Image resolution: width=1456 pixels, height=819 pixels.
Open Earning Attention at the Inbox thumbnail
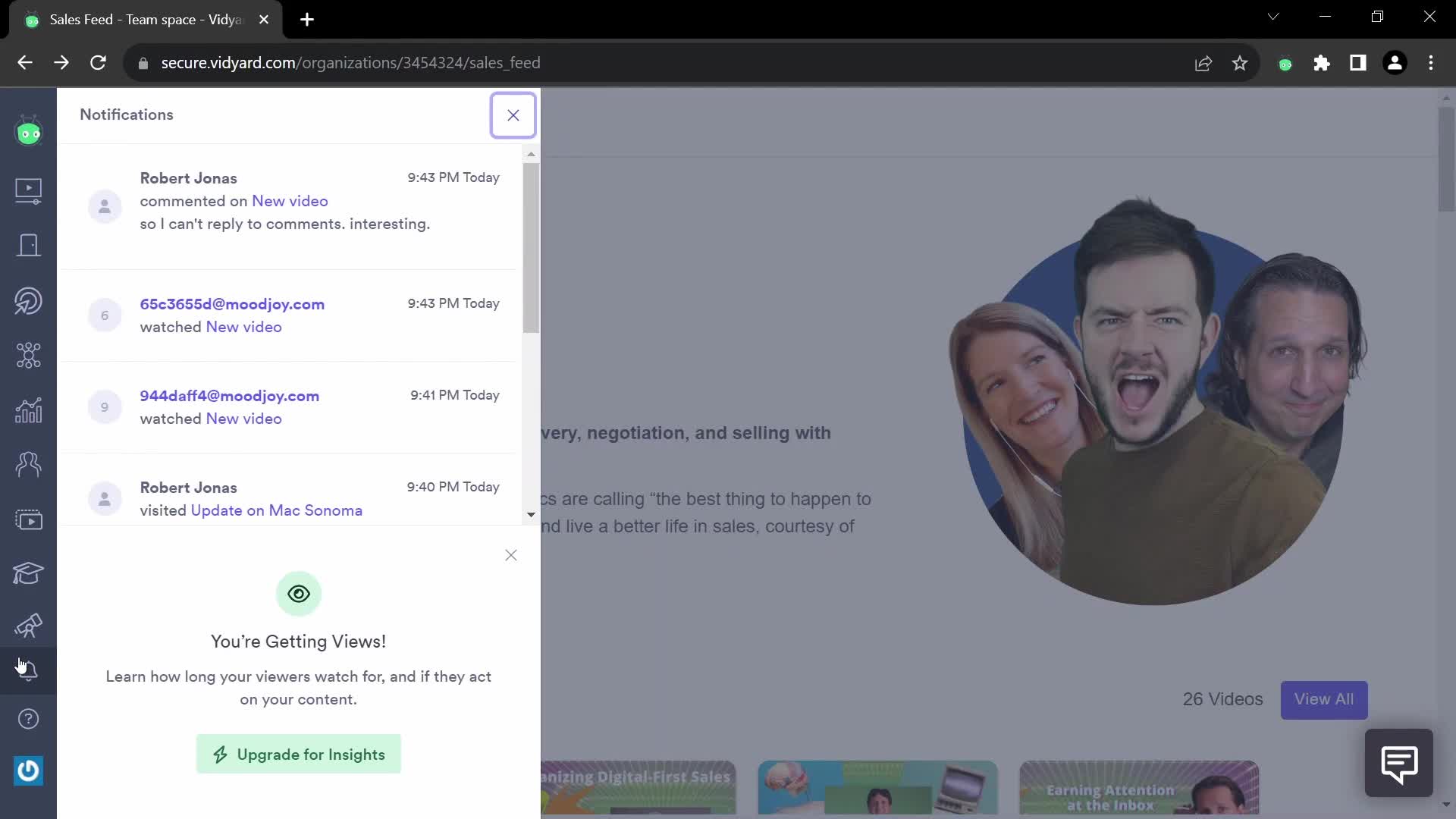click(1139, 788)
